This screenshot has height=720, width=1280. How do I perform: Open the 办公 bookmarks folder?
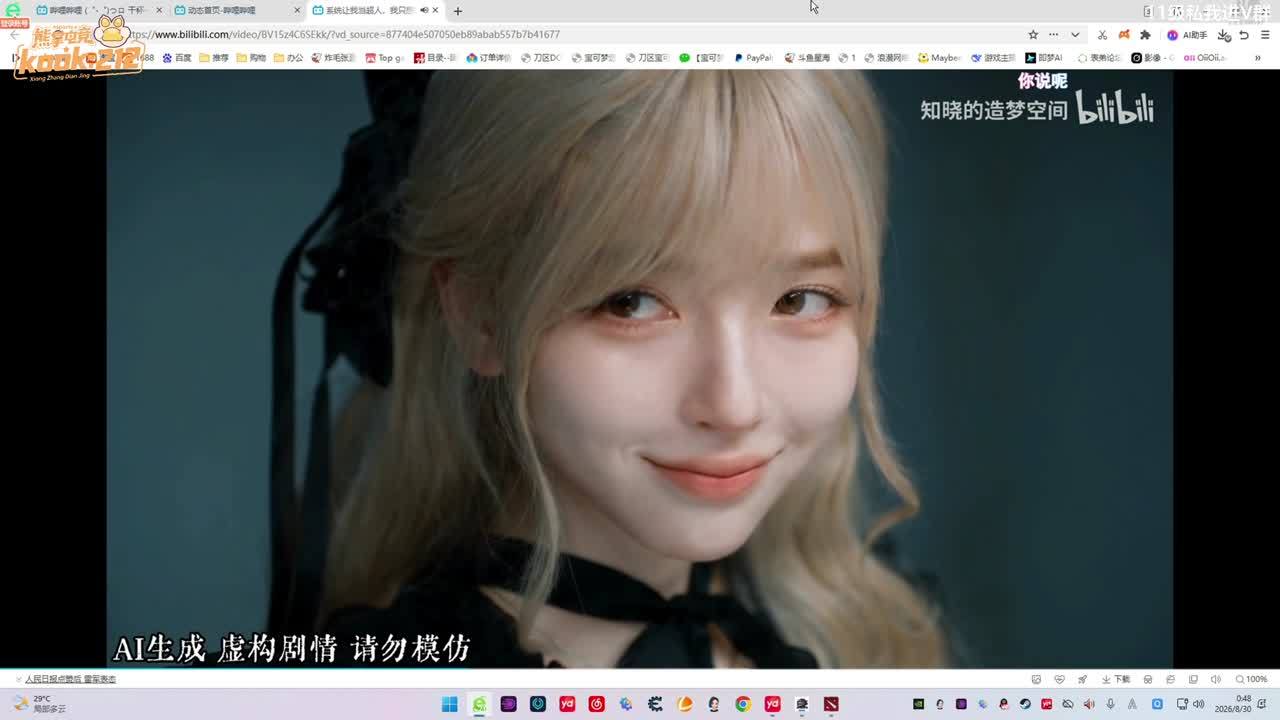click(288, 58)
